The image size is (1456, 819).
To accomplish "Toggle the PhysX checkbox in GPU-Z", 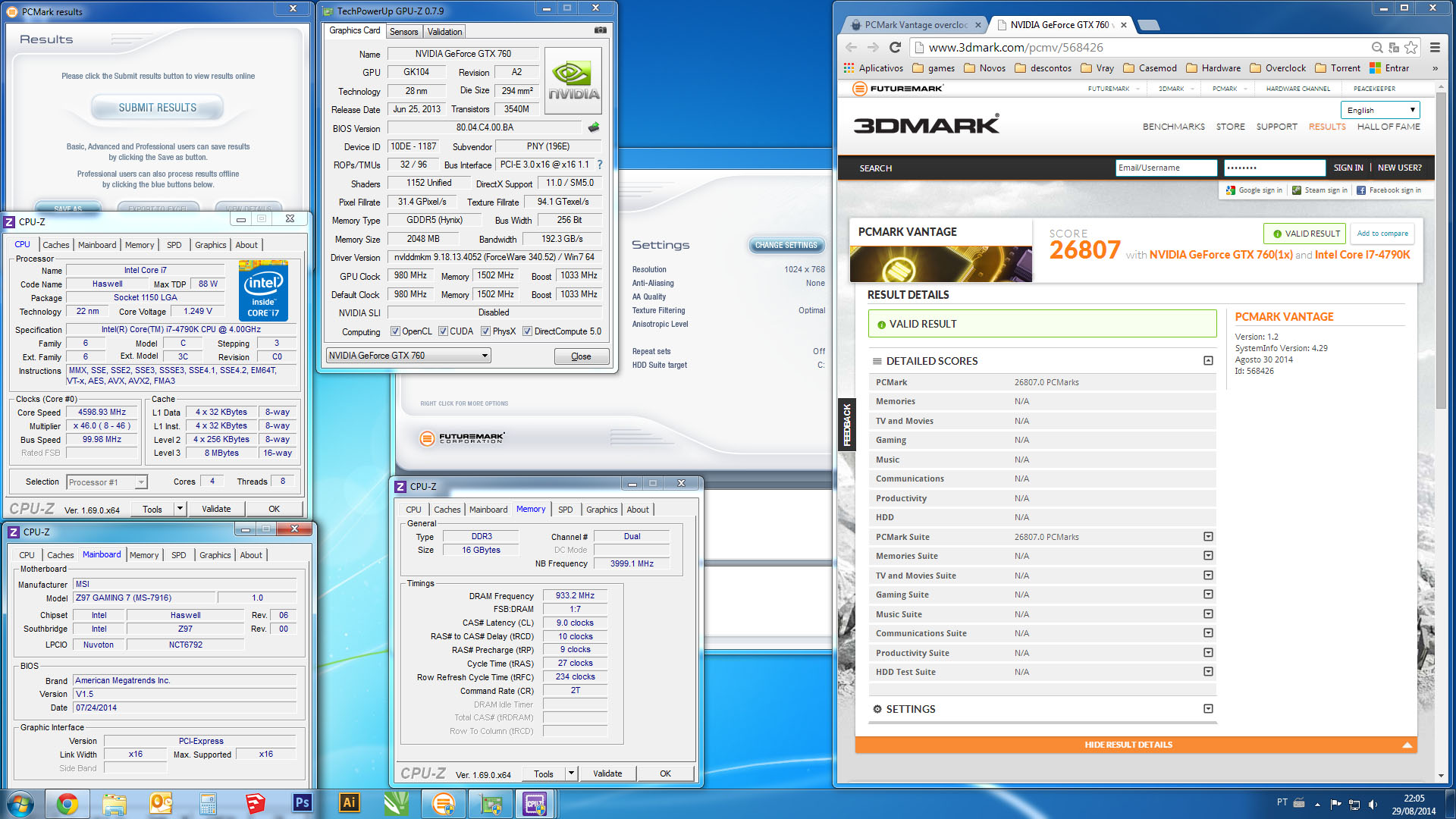I will click(485, 331).
